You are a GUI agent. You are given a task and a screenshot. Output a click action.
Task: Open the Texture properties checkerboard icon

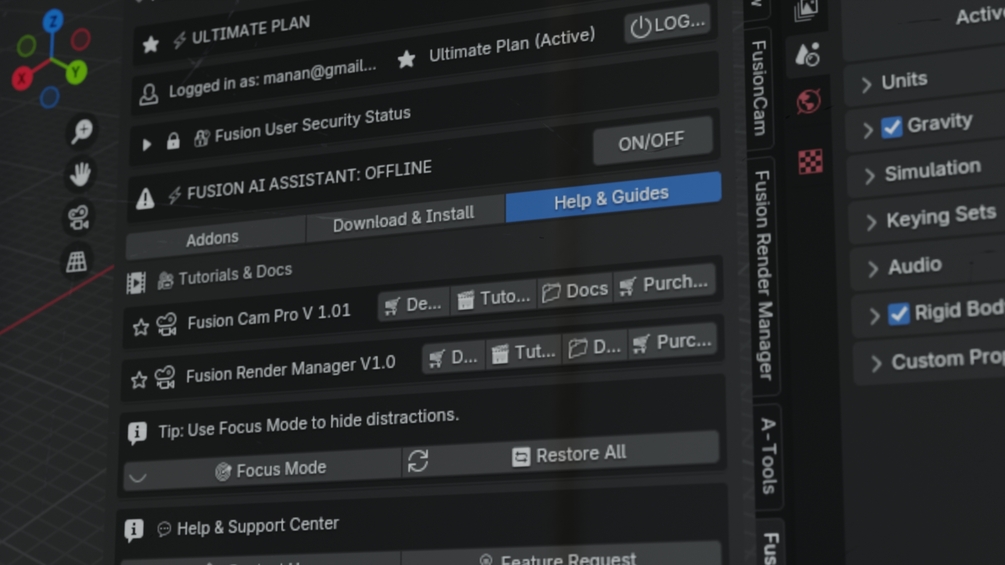tap(811, 161)
